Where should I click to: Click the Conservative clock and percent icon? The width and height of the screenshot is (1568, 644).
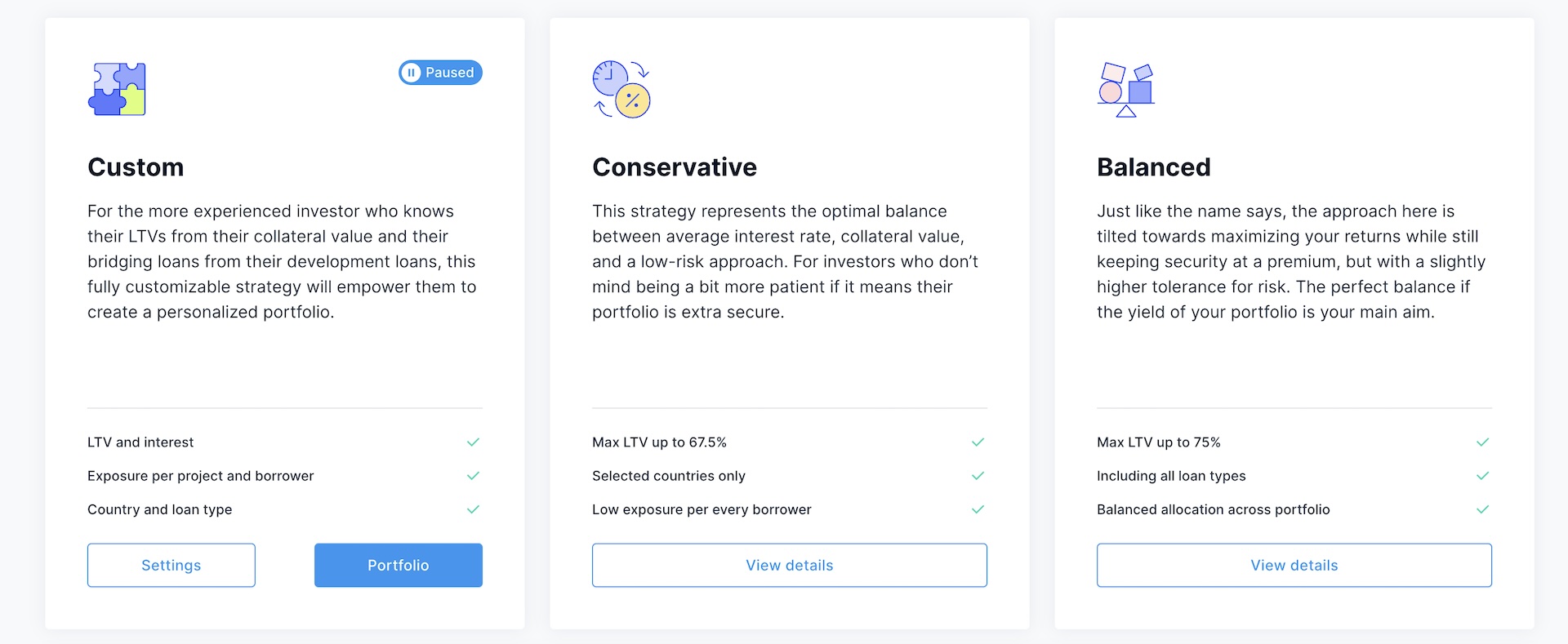tap(621, 89)
